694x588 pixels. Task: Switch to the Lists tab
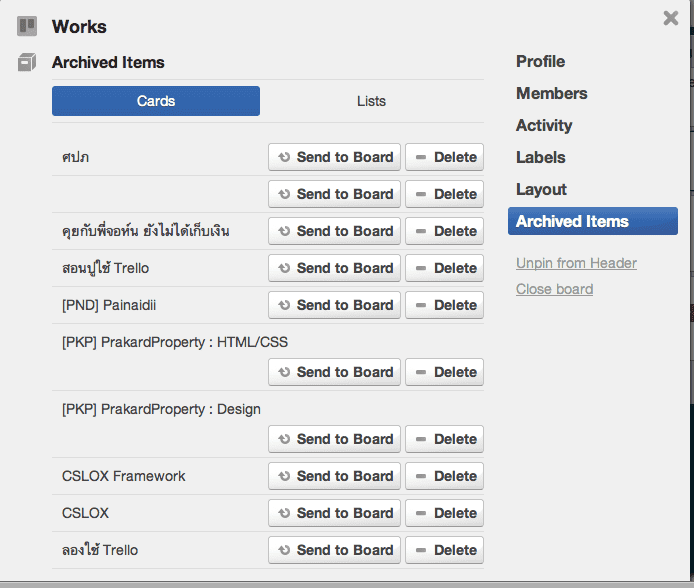371,101
